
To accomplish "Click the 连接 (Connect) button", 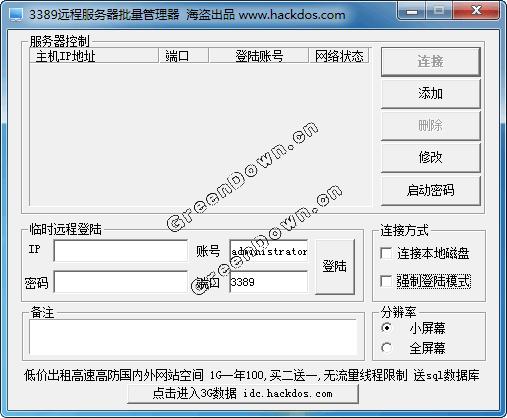I will [x=430, y=62].
